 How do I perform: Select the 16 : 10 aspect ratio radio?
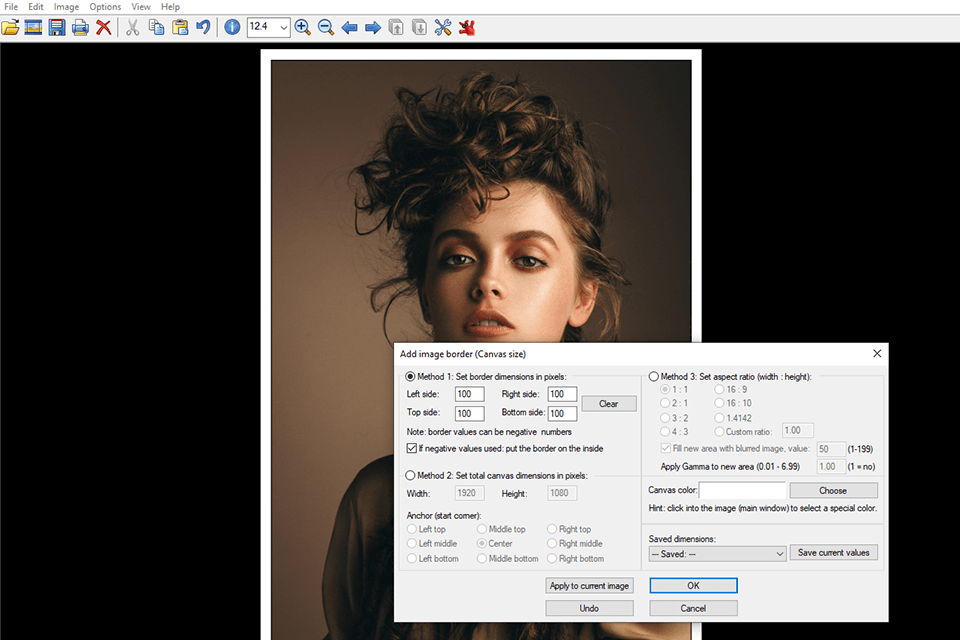pyautogui.click(x=719, y=403)
